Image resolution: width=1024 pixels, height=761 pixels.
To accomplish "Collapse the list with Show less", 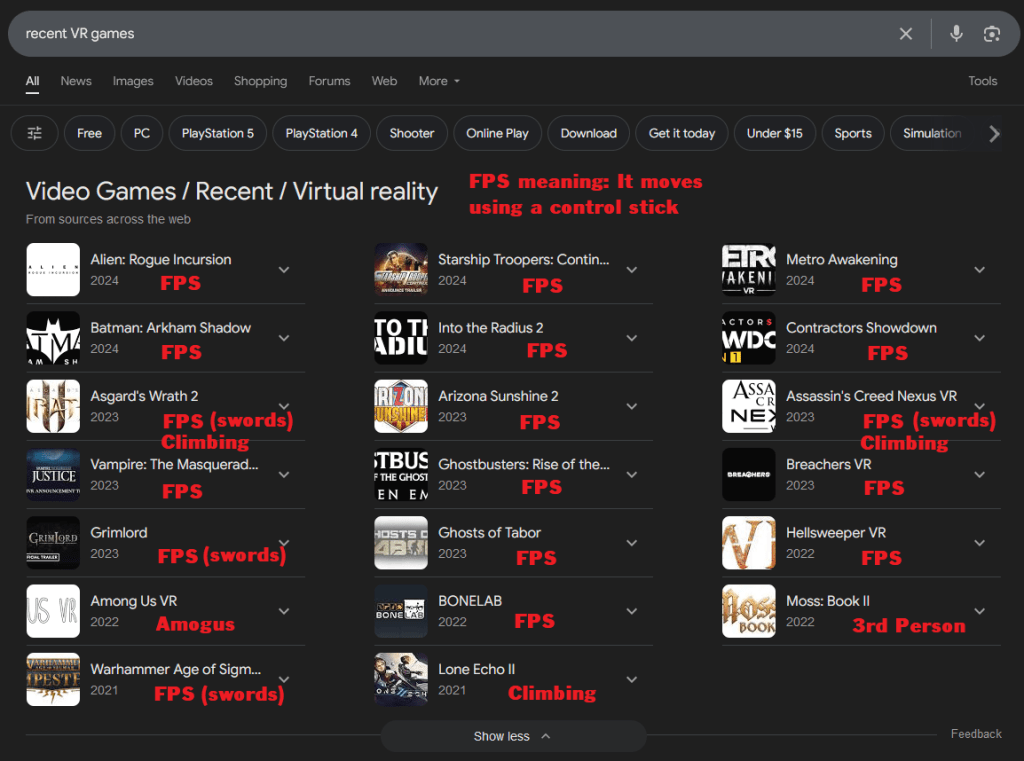I will pos(512,736).
